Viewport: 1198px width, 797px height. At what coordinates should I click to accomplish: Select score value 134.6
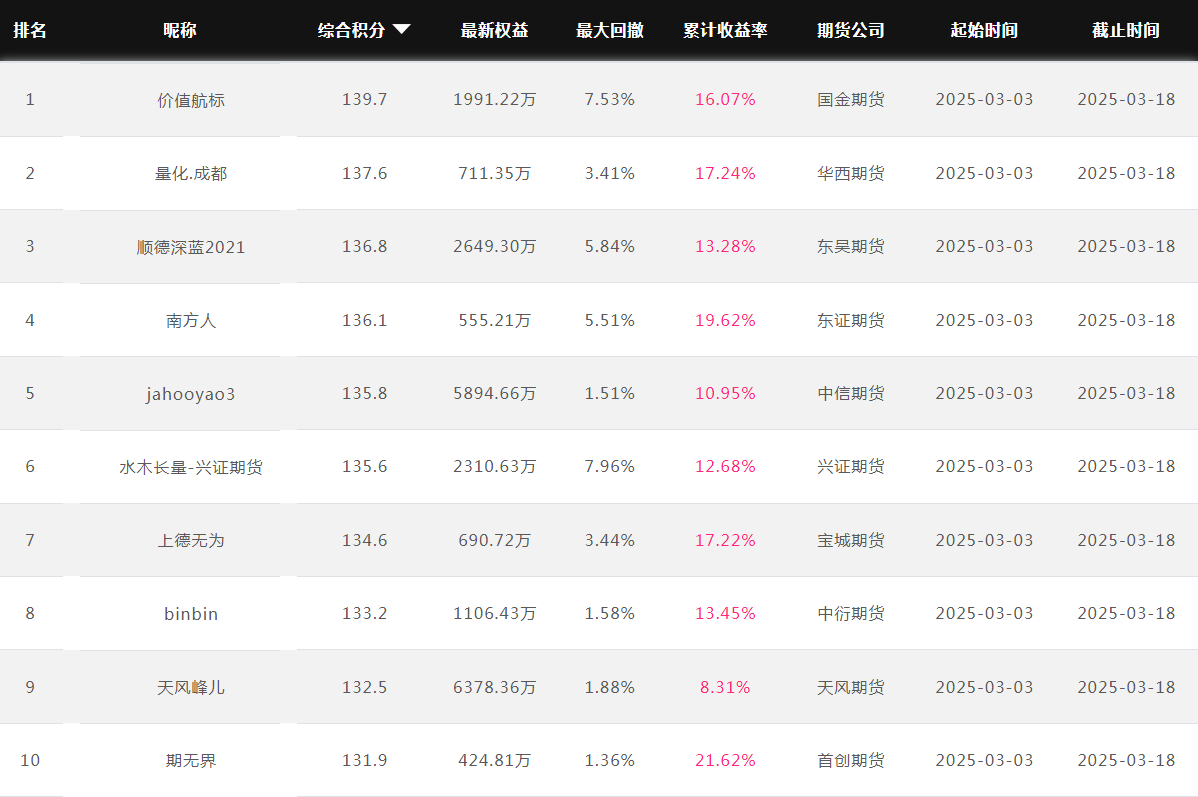point(364,540)
